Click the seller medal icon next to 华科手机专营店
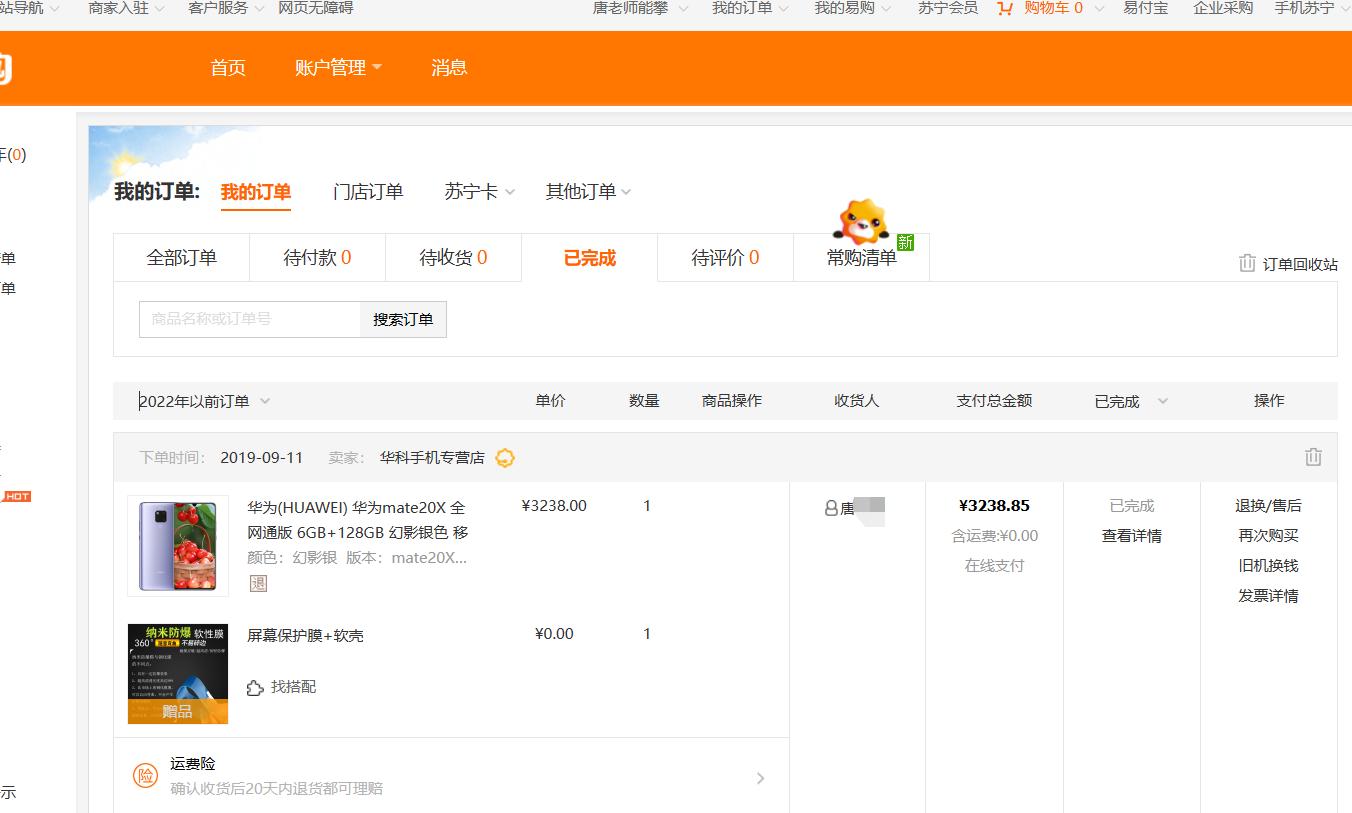The image size is (1352, 813). 505,457
